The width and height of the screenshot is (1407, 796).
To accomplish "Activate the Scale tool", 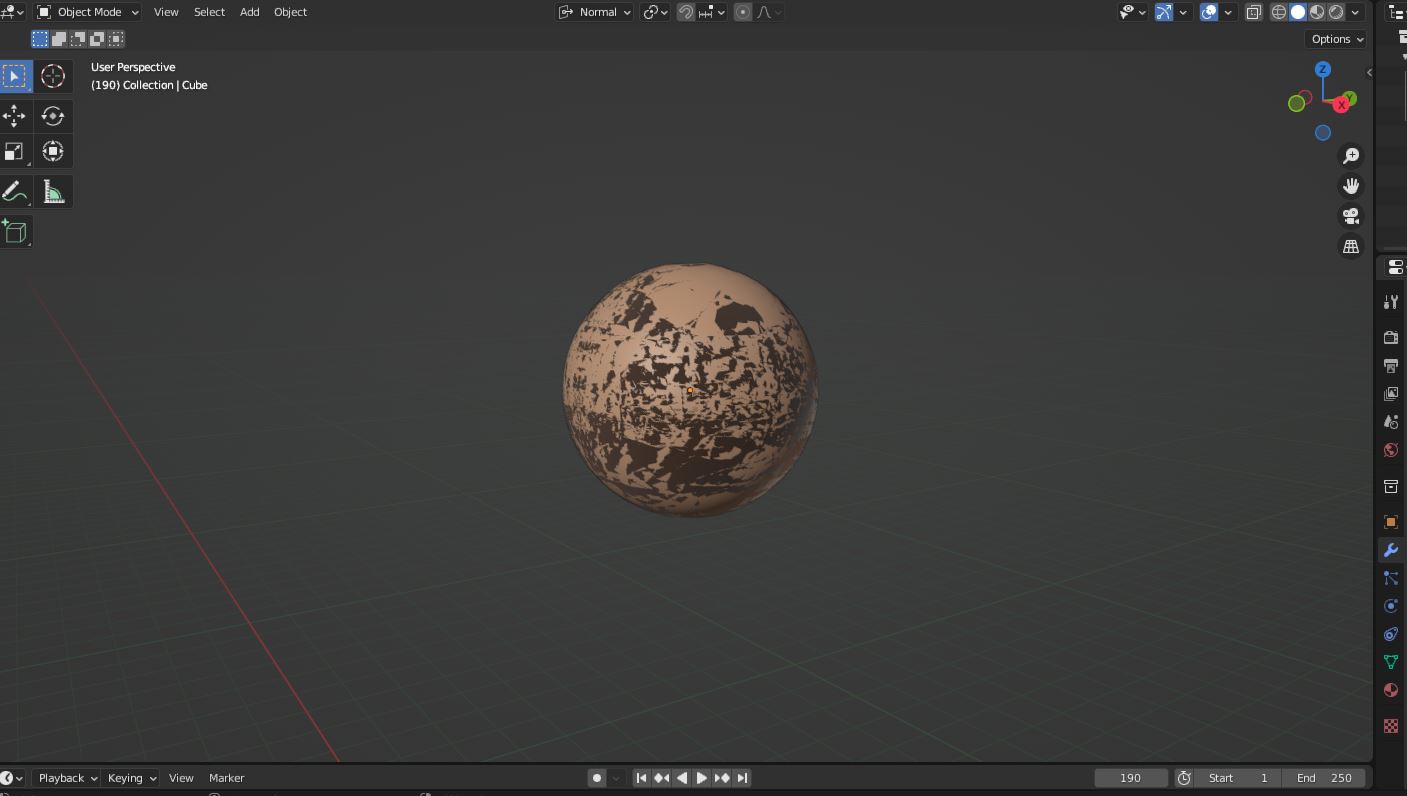I will click(14, 152).
